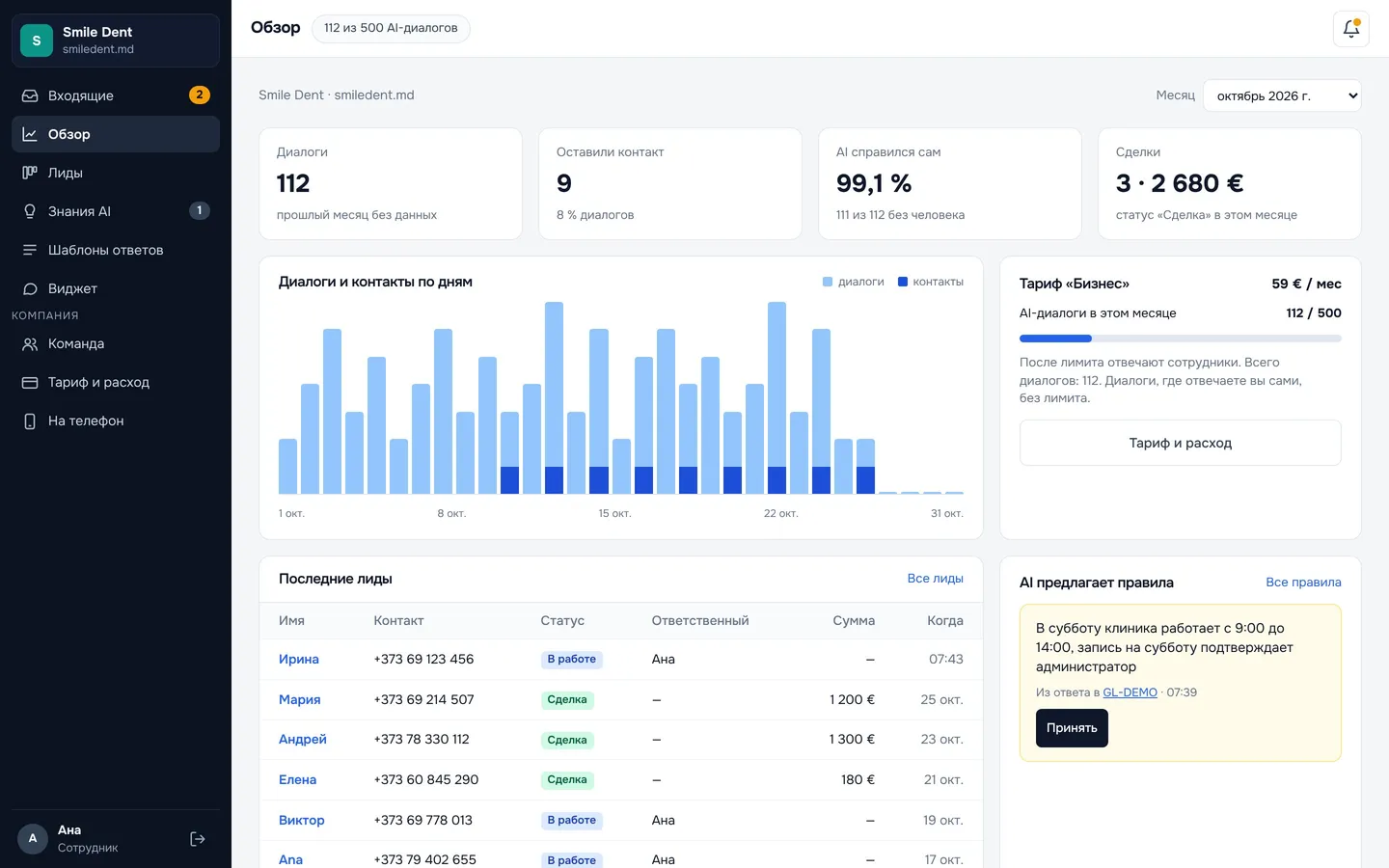Viewport: 1389px width, 868px height.
Task: Open the month dropdown октябрь 2026 г.
Action: point(1282,95)
